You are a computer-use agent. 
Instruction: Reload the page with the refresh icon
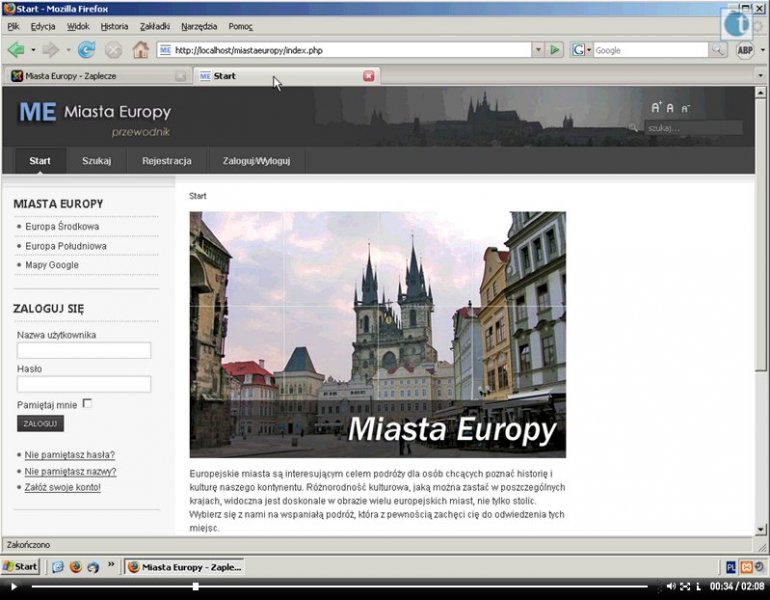[x=87, y=49]
